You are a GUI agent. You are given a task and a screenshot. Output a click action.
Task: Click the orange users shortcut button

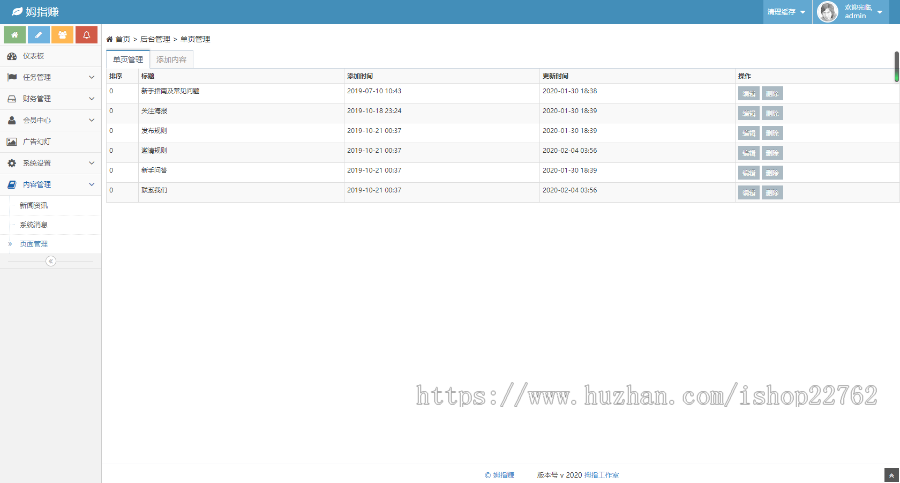coord(63,35)
